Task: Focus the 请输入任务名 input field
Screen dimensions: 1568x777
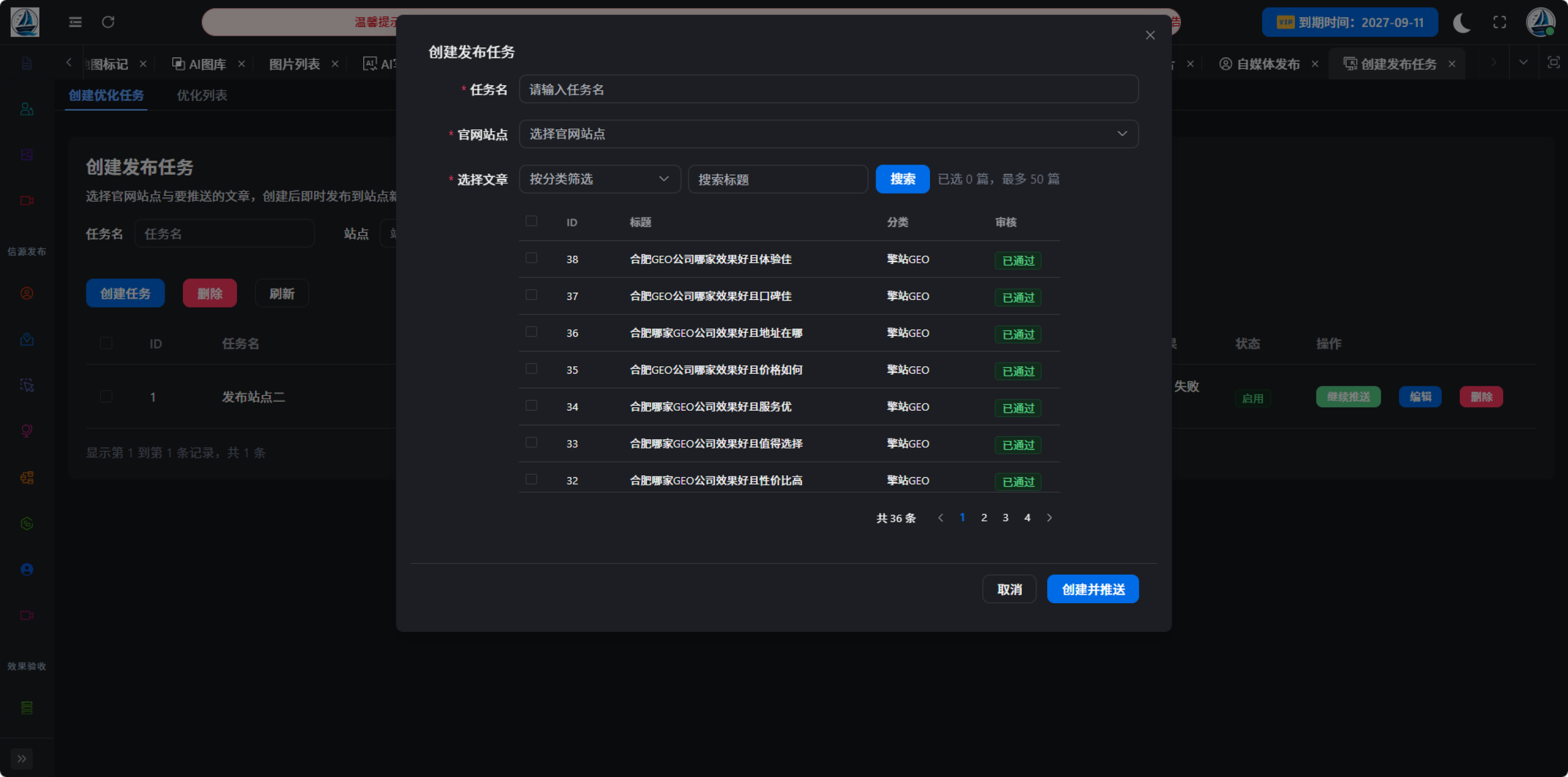Action: tap(829, 90)
